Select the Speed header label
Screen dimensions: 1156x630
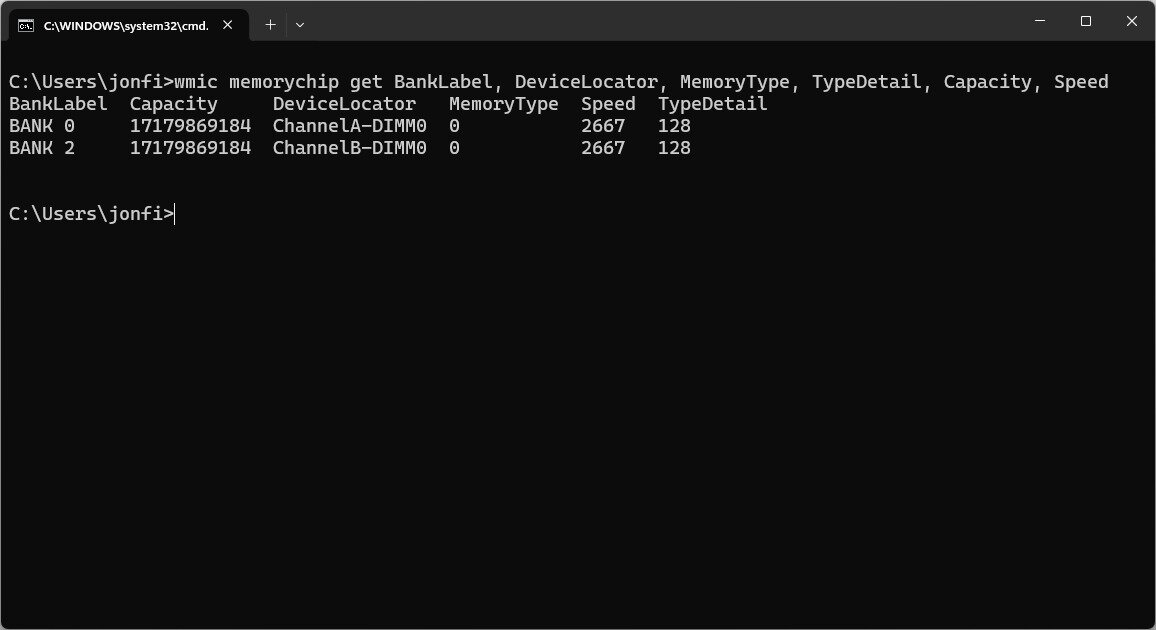pyautogui.click(x=607, y=103)
